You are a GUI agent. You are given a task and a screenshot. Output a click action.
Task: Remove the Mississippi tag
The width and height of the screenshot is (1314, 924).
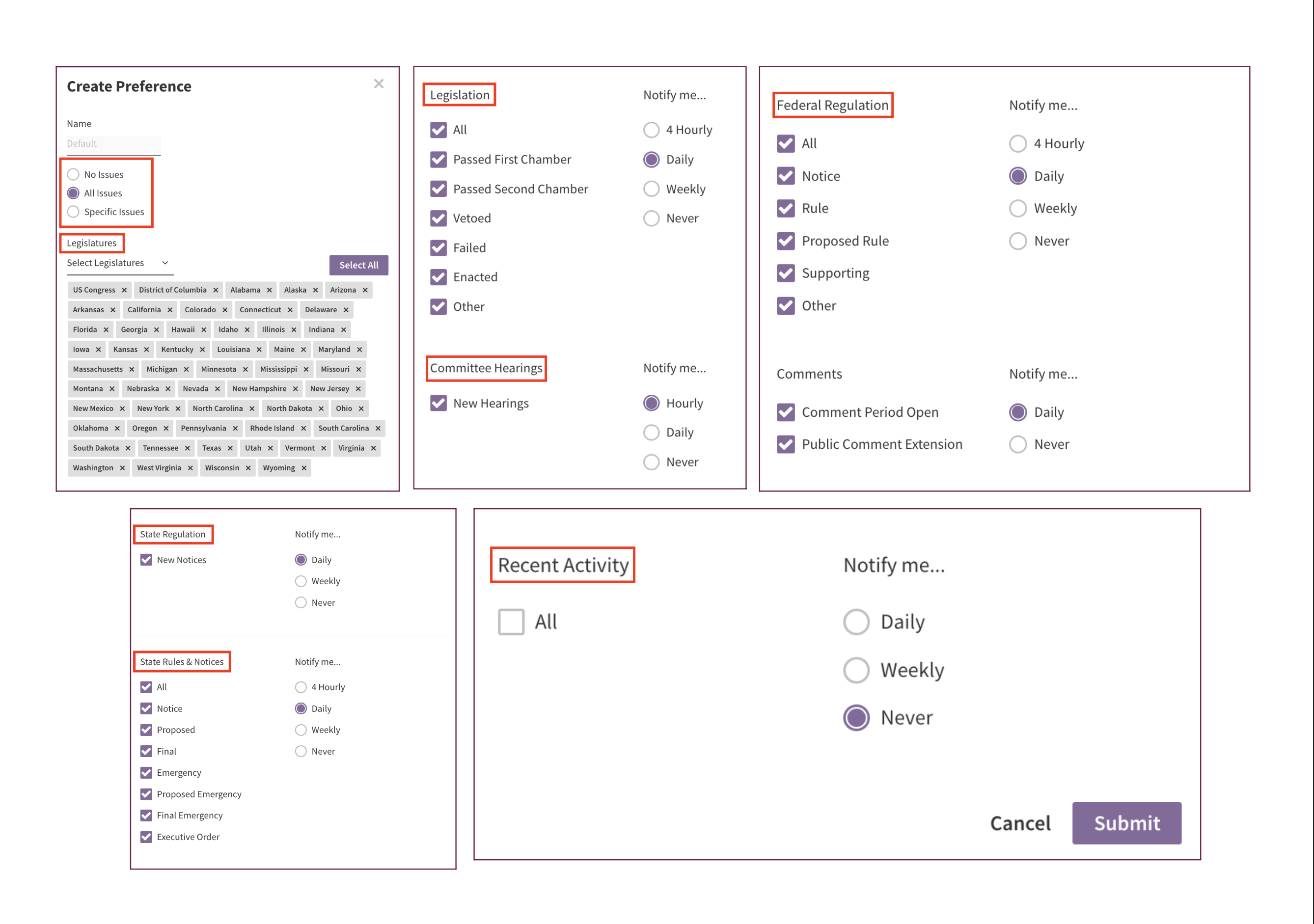pos(306,369)
